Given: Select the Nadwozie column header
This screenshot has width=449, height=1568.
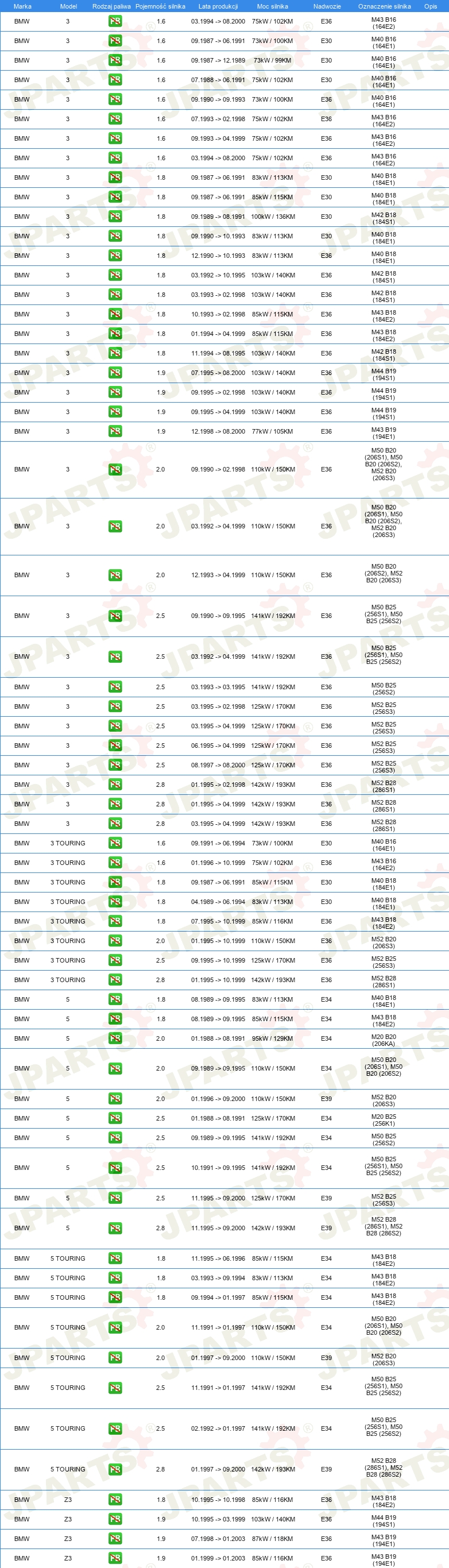Looking at the screenshot, I should [327, 6].
